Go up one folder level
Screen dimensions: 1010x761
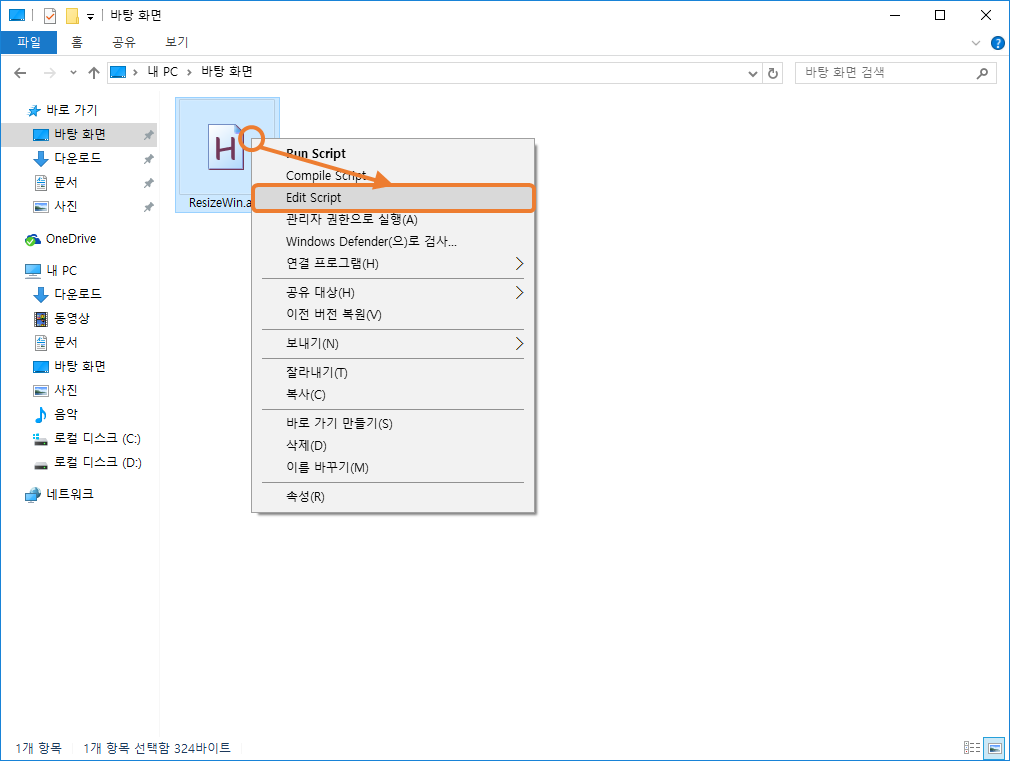(94, 72)
